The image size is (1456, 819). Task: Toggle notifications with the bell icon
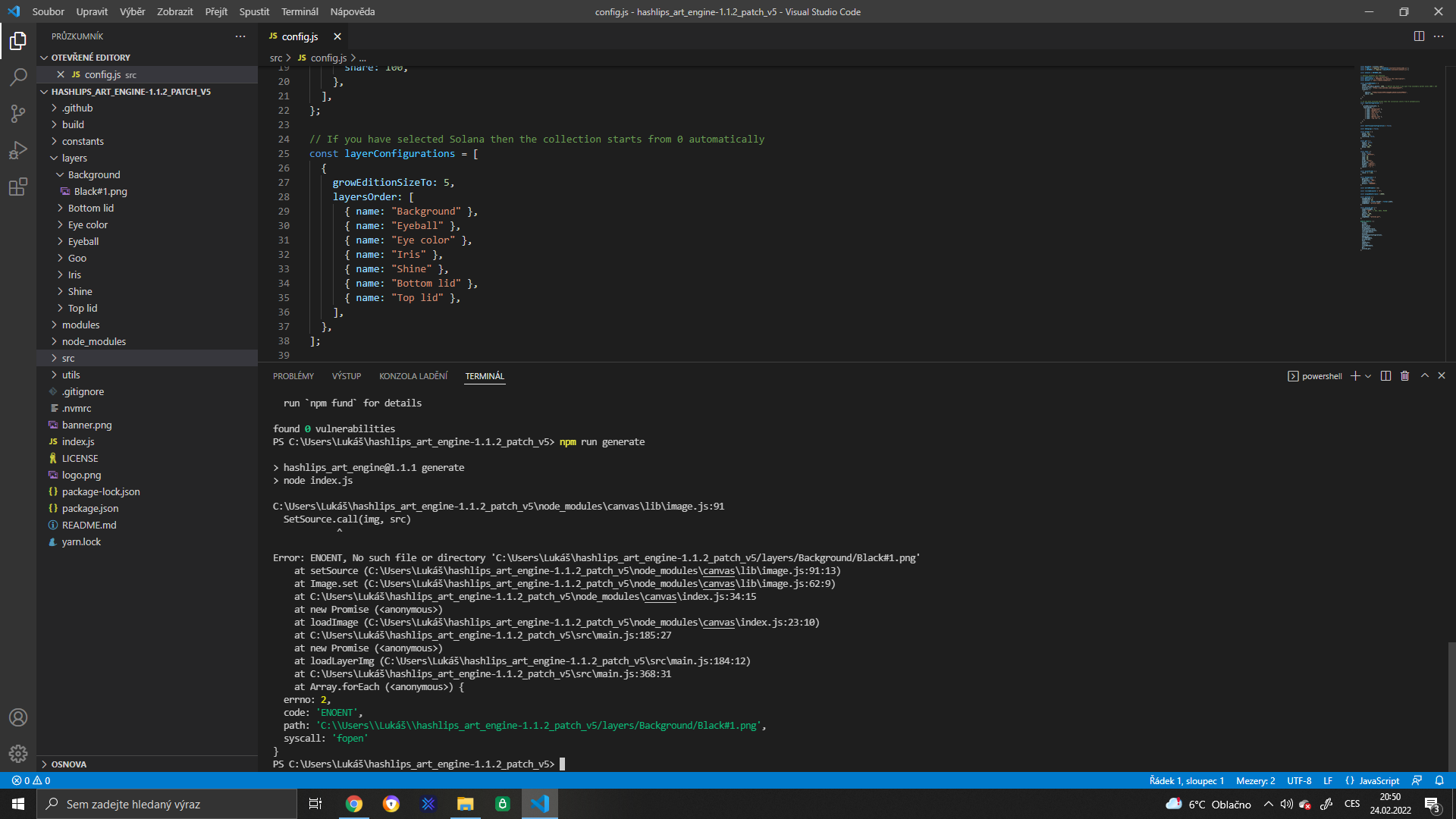pyautogui.click(x=1439, y=780)
